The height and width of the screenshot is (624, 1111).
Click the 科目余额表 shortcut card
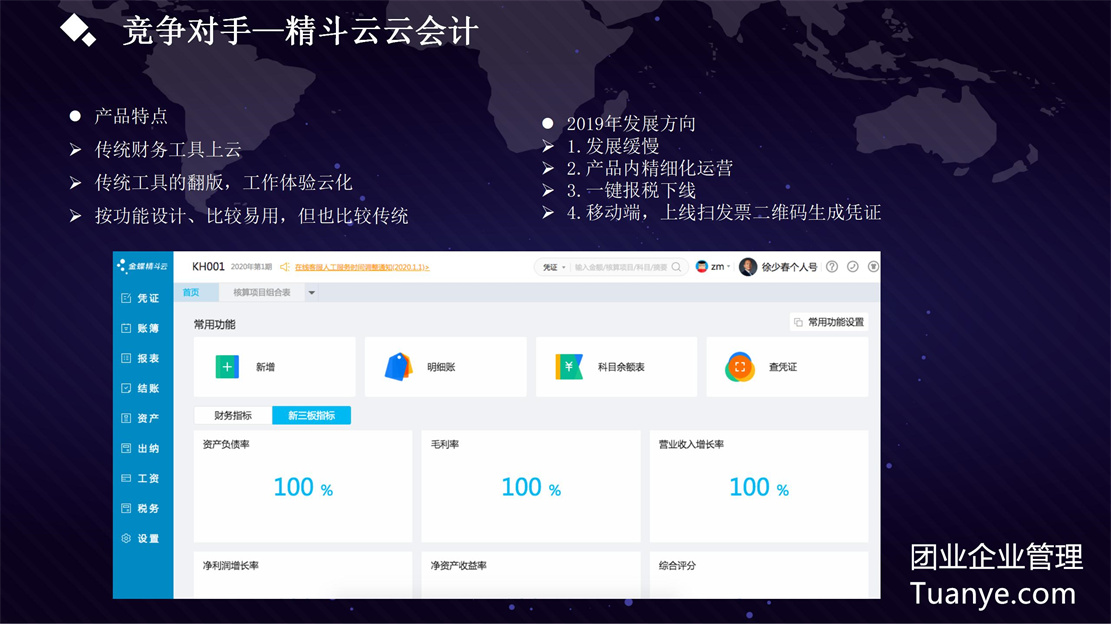[616, 367]
